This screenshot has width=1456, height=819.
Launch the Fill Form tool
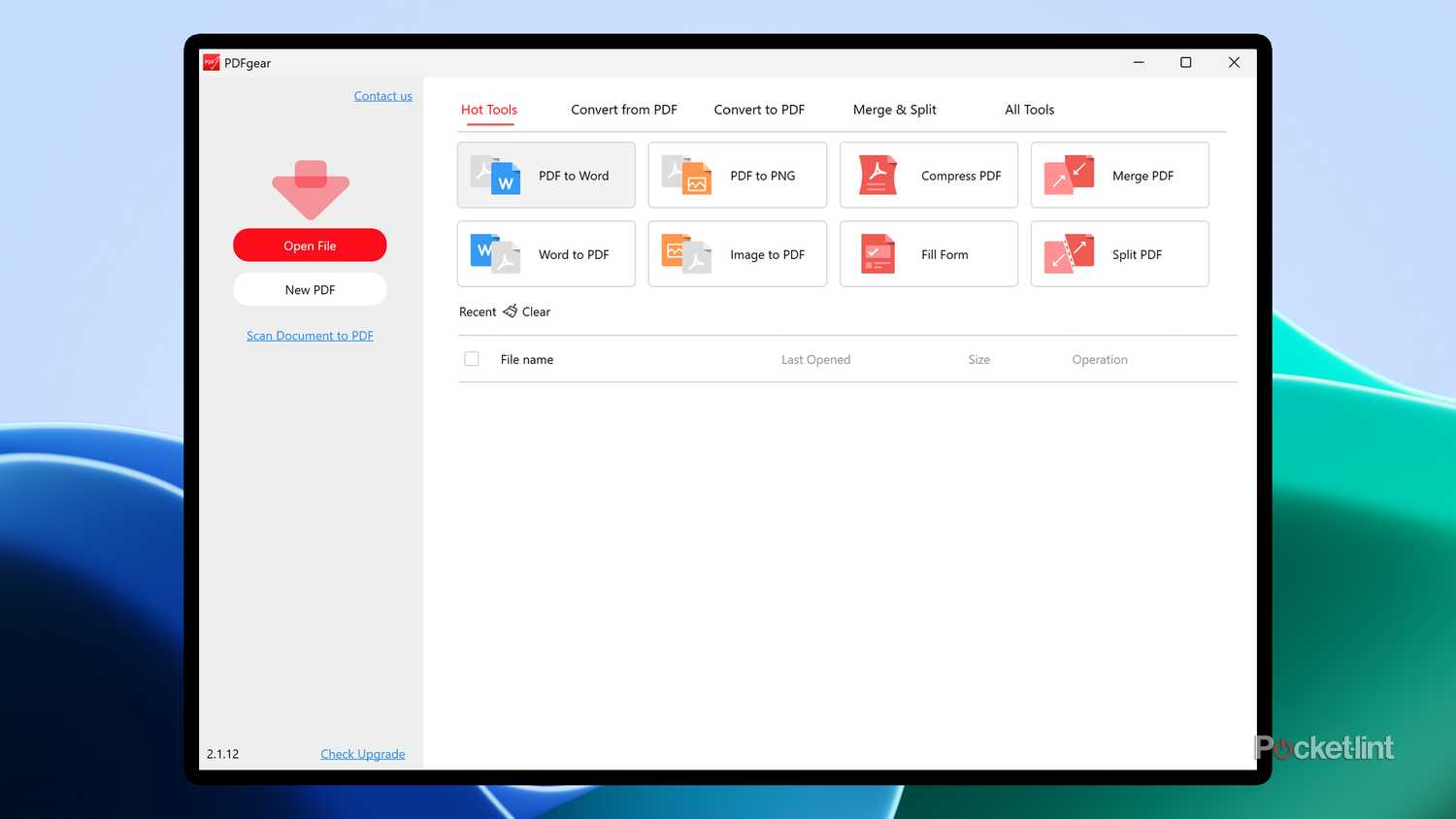coord(928,254)
